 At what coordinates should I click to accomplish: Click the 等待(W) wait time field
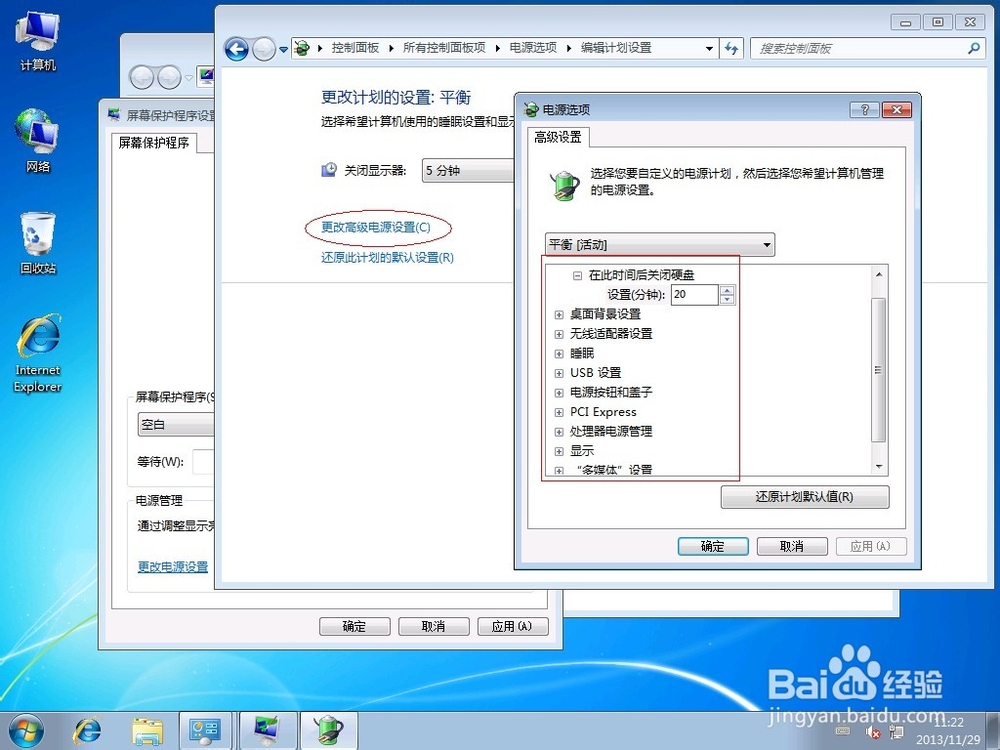(x=203, y=462)
